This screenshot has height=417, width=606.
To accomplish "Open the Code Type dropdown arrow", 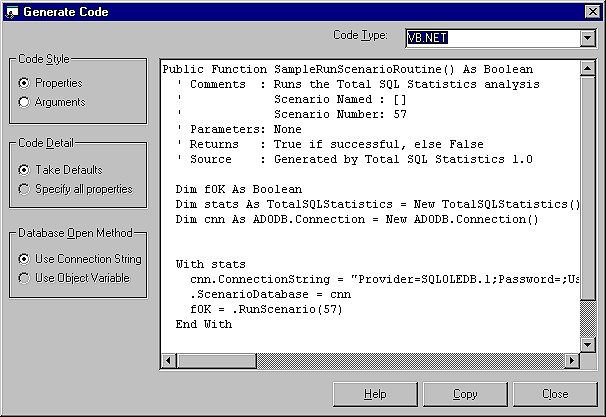I will tap(587, 38).
